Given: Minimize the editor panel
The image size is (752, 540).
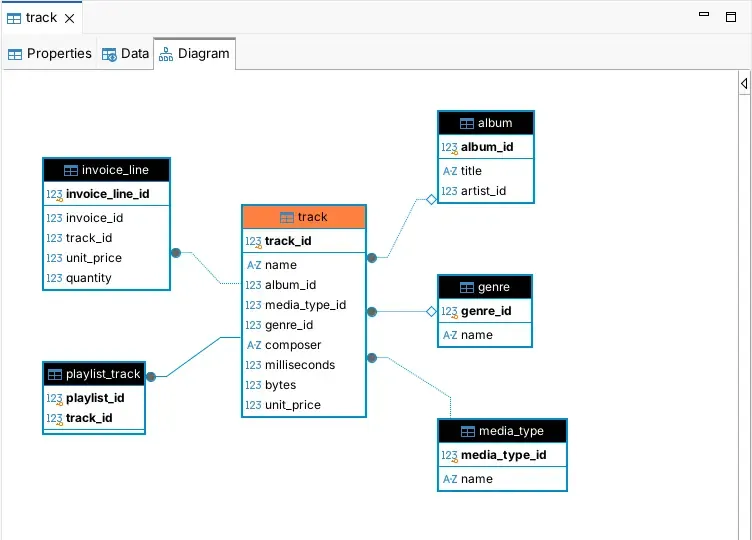Looking at the screenshot, I should (704, 14).
